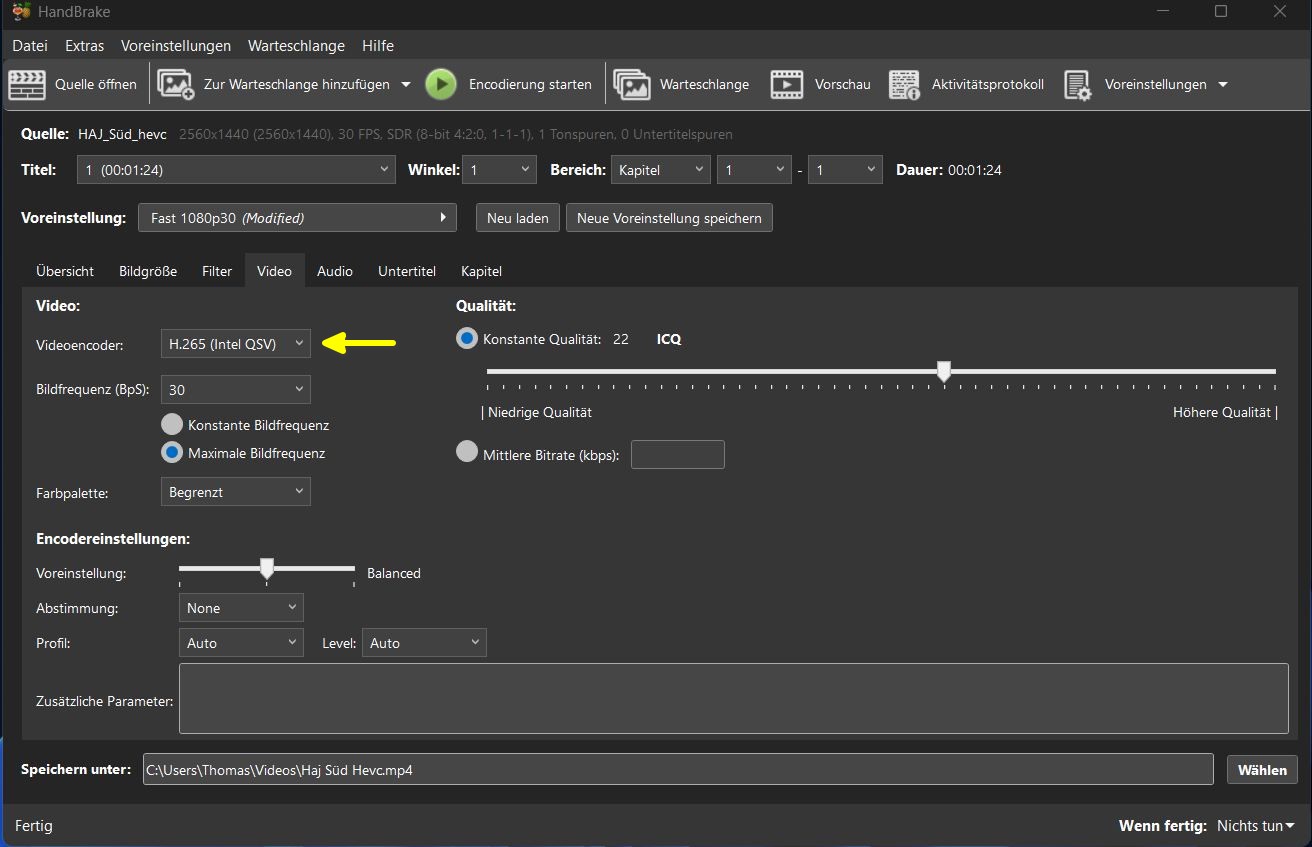
Task: Open the Winkel dropdown
Action: pyautogui.click(x=500, y=170)
